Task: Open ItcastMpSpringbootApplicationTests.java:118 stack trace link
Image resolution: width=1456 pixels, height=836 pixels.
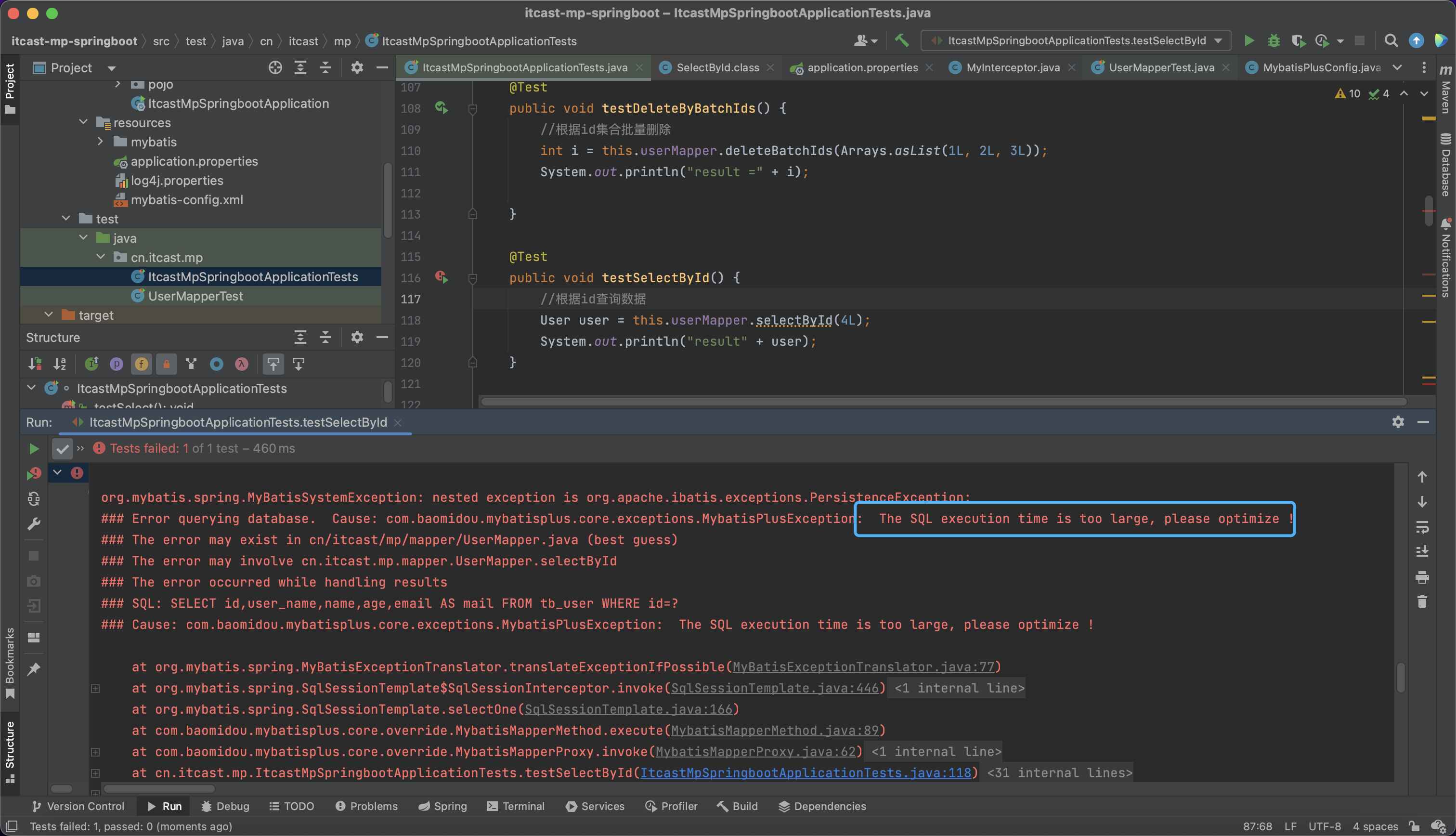Action: coord(806,773)
